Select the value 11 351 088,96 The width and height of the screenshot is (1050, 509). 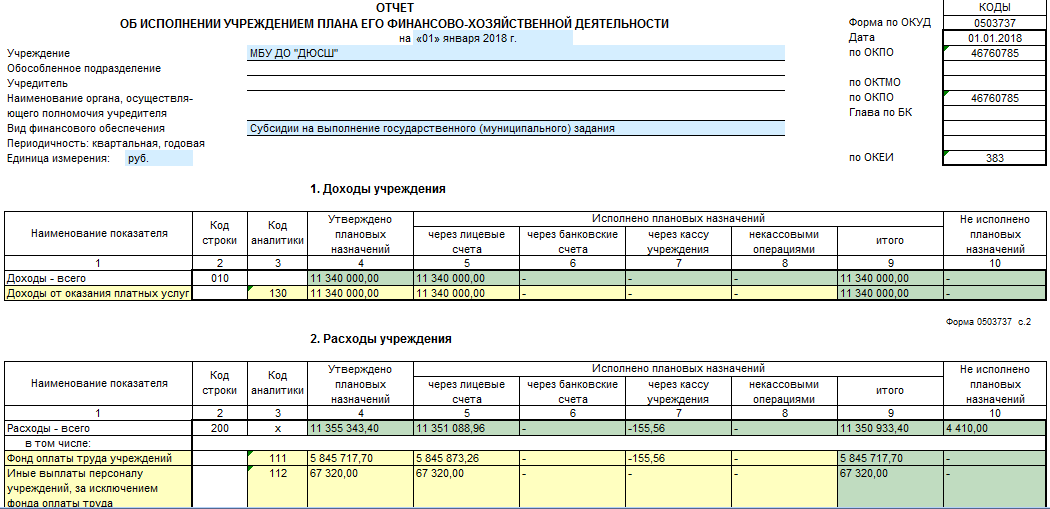tap(466, 428)
